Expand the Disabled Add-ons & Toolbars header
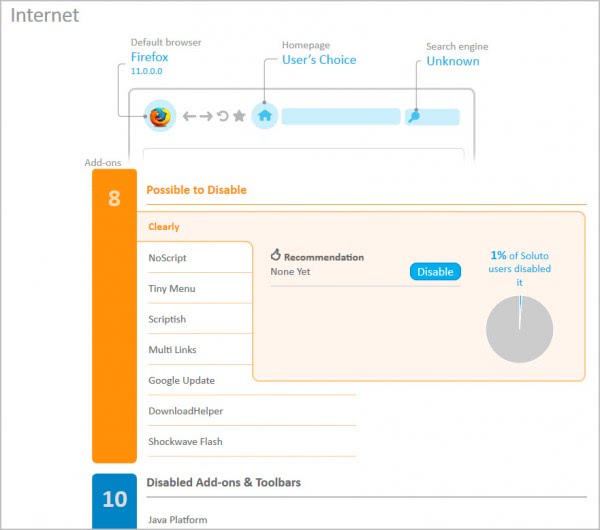Screen dimensions: 600x530 pyautogui.click(x=223, y=483)
